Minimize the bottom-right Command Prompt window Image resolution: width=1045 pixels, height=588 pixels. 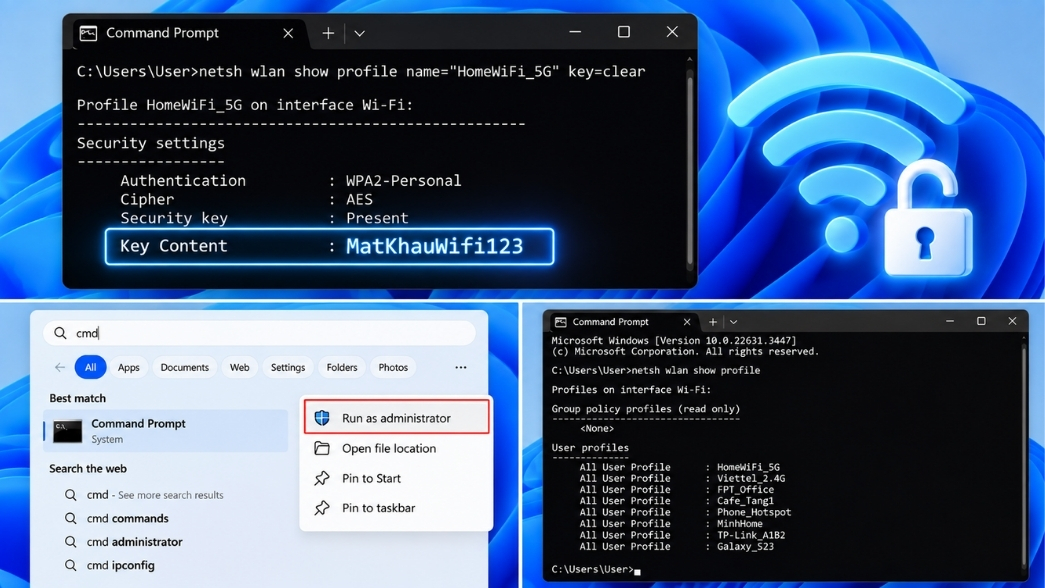click(x=950, y=321)
